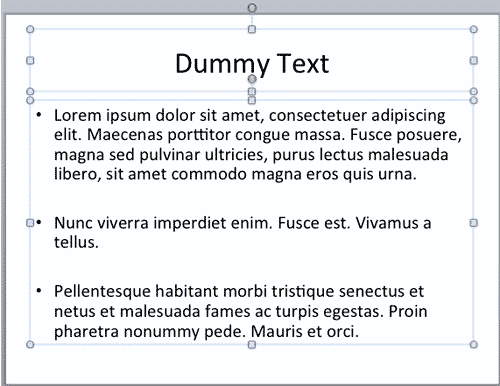Screen dimensions: 500x386
Task: Click the line 'Pellentesque habitant morbi tristique senectus et'
Action: [x=239, y=291]
